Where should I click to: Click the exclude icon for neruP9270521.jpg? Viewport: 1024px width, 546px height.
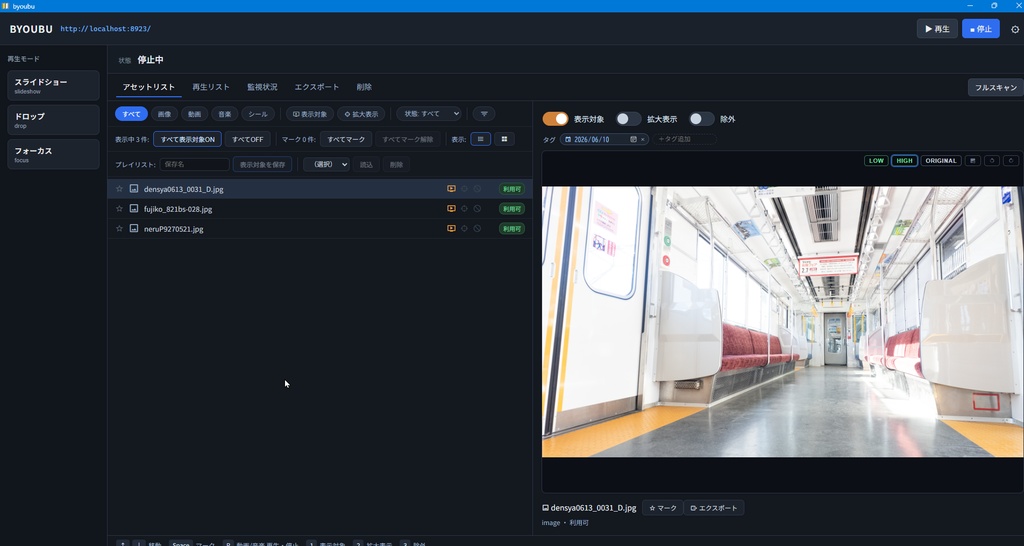(x=477, y=229)
